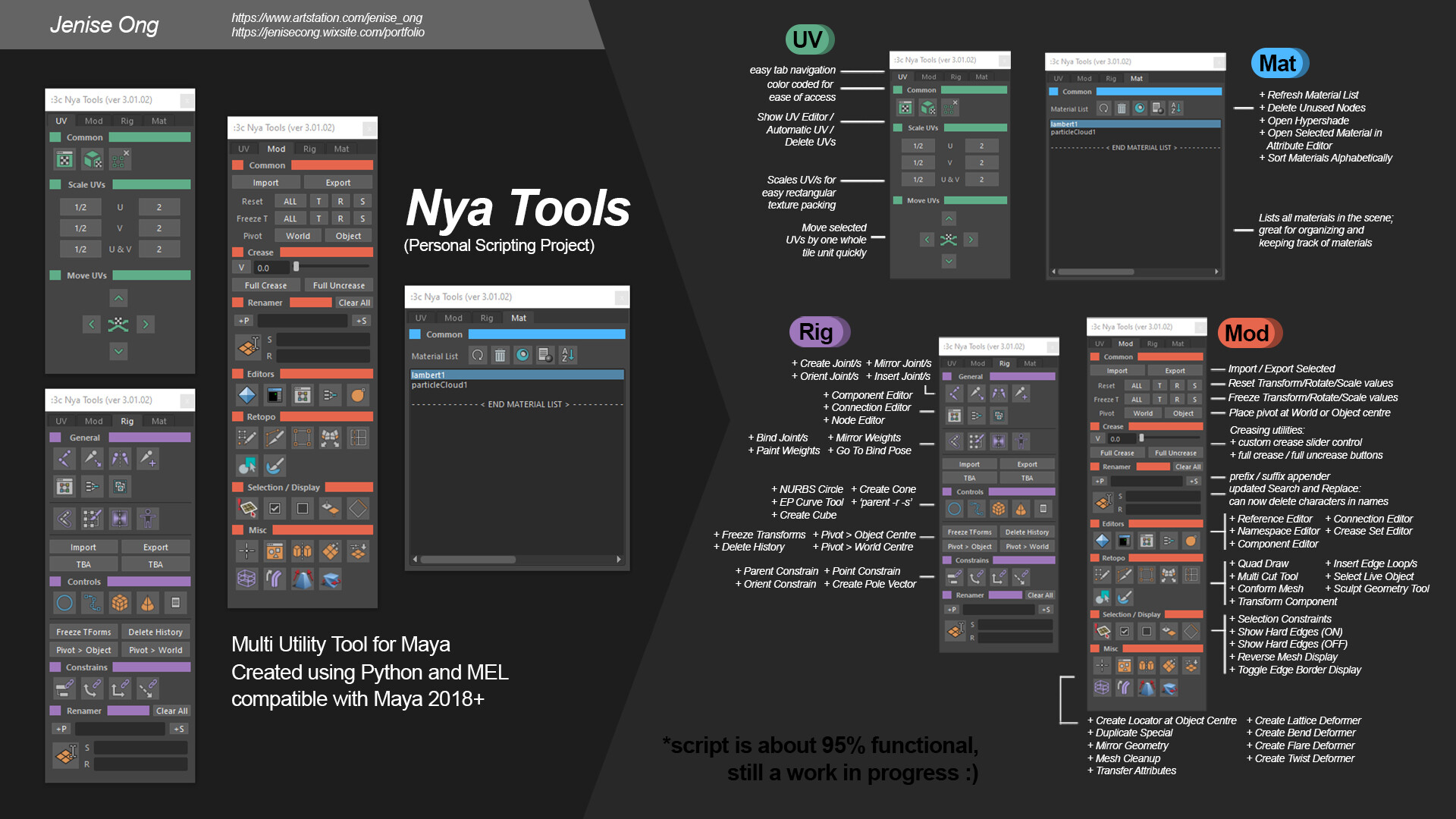Create Pole Vector icon in large Rig window
1456x819 pixels.
tap(148, 689)
